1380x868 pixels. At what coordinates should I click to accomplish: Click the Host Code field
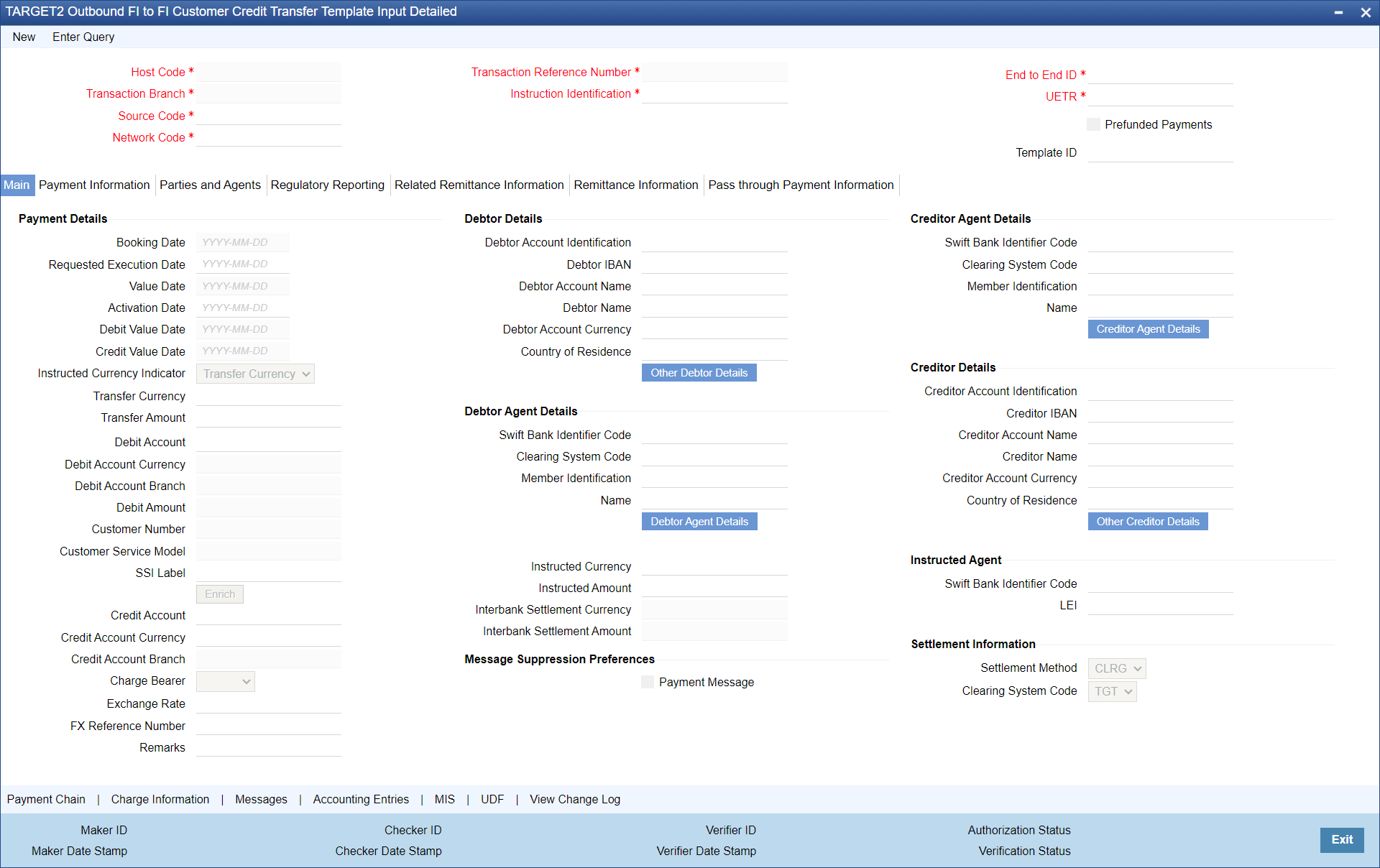269,73
